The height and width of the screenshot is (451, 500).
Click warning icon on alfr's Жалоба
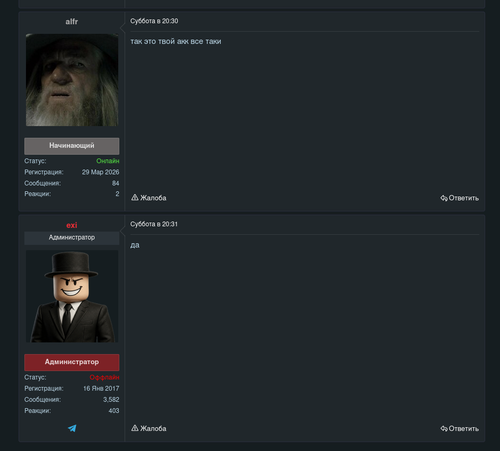[135, 197]
